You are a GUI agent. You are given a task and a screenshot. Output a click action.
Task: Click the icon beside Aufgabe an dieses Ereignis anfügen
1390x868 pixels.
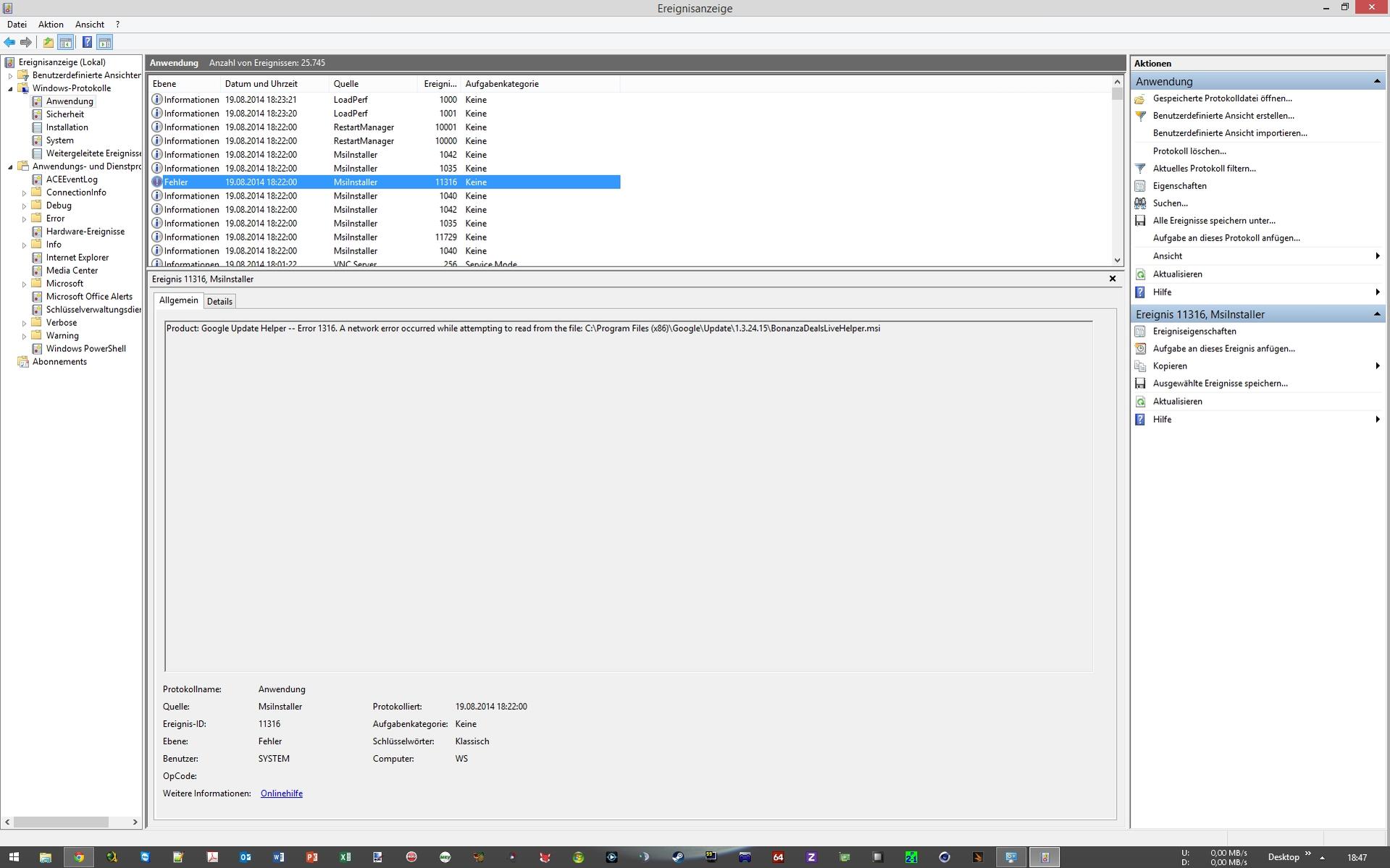point(1140,349)
